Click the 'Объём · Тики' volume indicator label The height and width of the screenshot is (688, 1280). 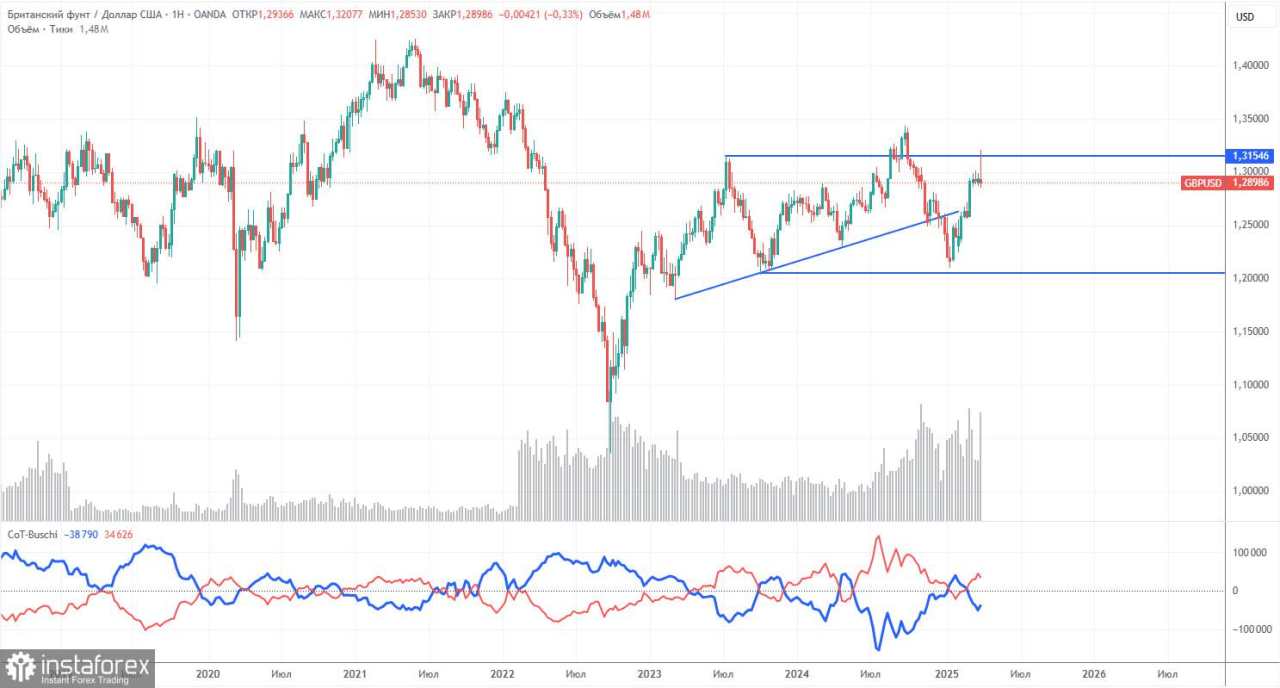(40, 30)
